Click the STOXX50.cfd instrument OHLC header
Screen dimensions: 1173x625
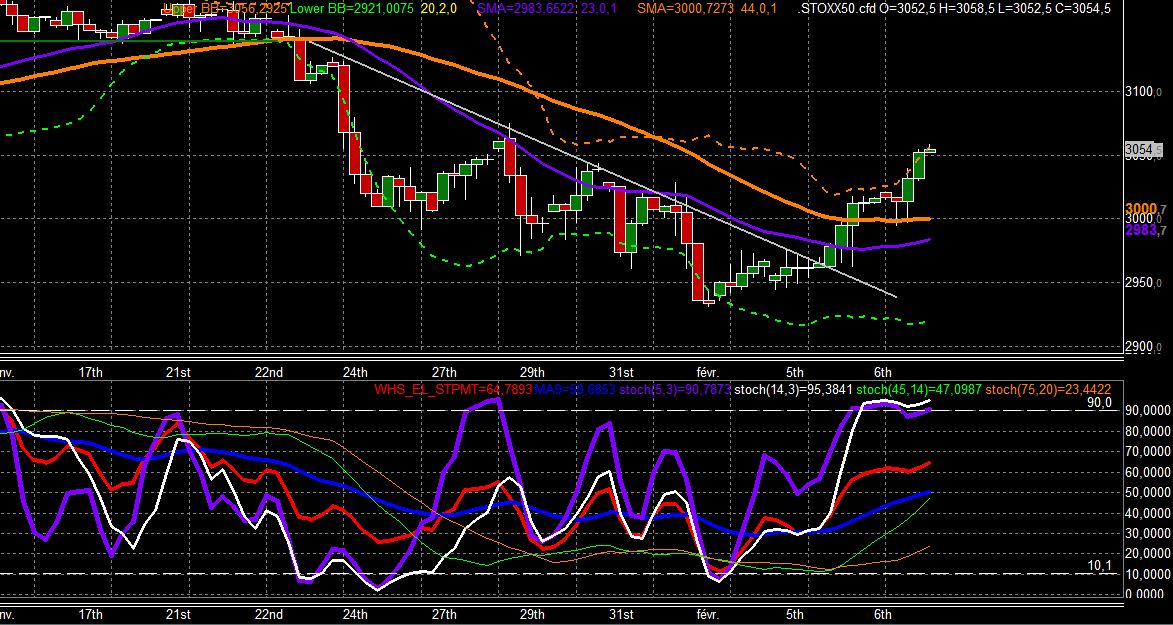click(x=955, y=10)
